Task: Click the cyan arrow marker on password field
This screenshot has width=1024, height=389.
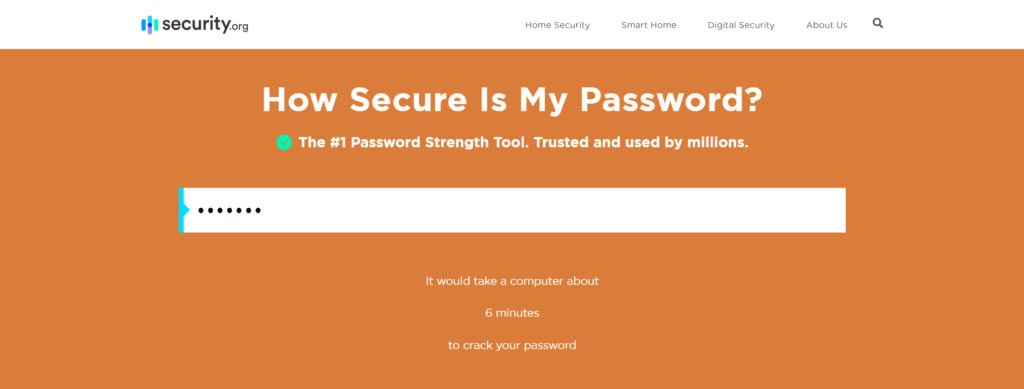Action: click(184, 210)
